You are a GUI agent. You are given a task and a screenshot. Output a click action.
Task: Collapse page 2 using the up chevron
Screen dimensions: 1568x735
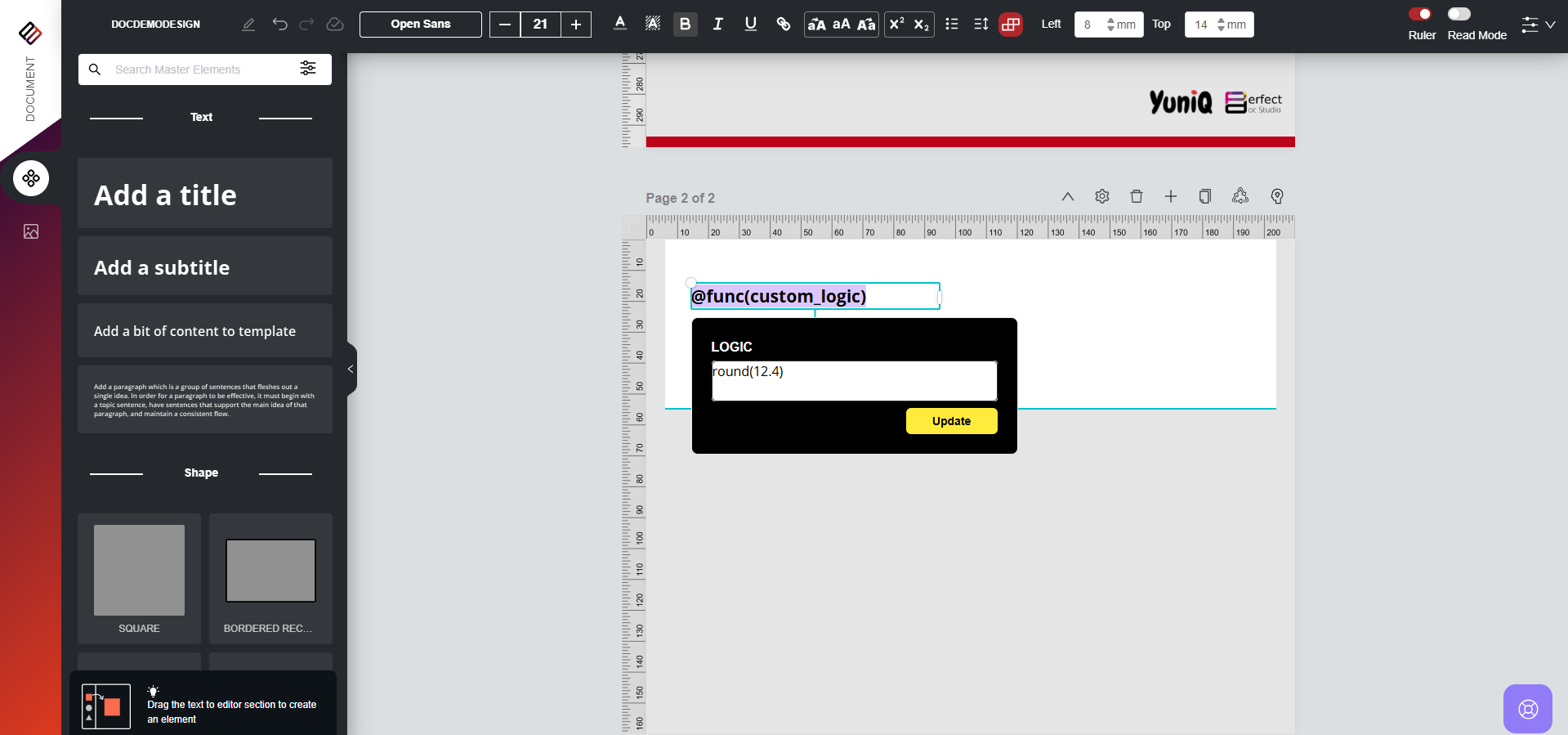point(1067,196)
